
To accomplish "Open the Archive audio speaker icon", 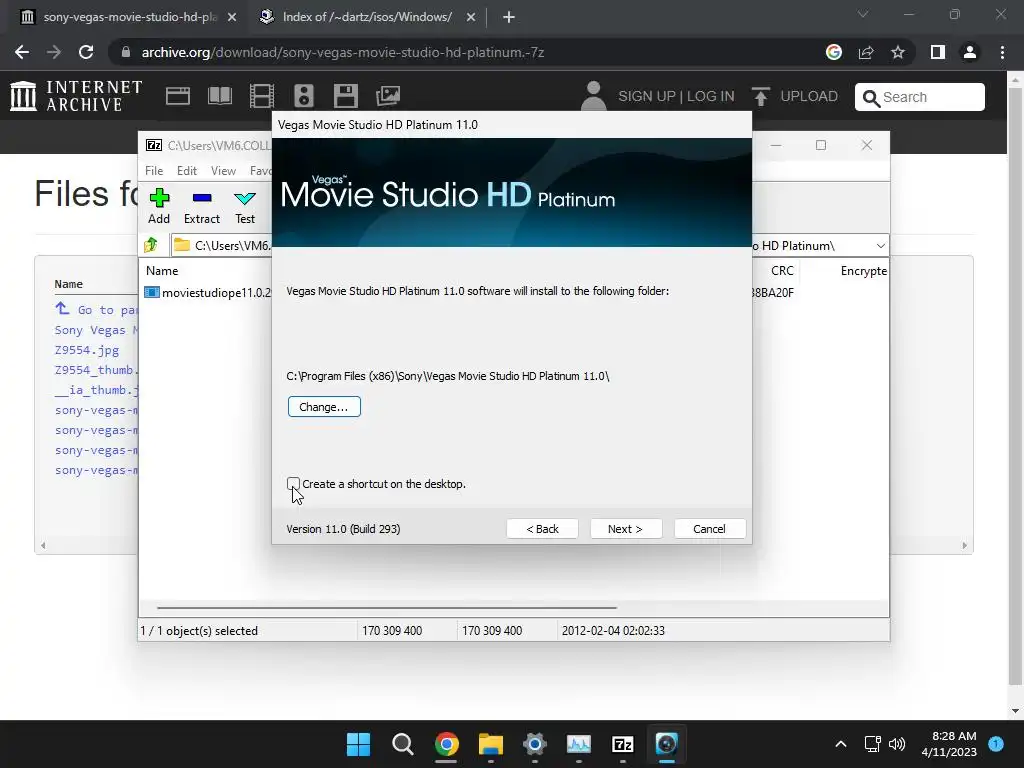I will coord(304,96).
